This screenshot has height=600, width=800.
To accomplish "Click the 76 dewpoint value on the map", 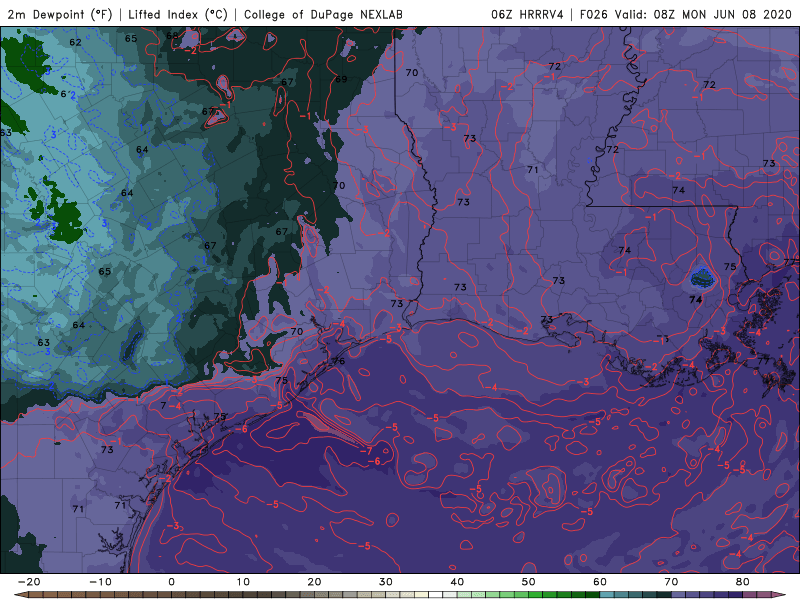I will [338, 361].
